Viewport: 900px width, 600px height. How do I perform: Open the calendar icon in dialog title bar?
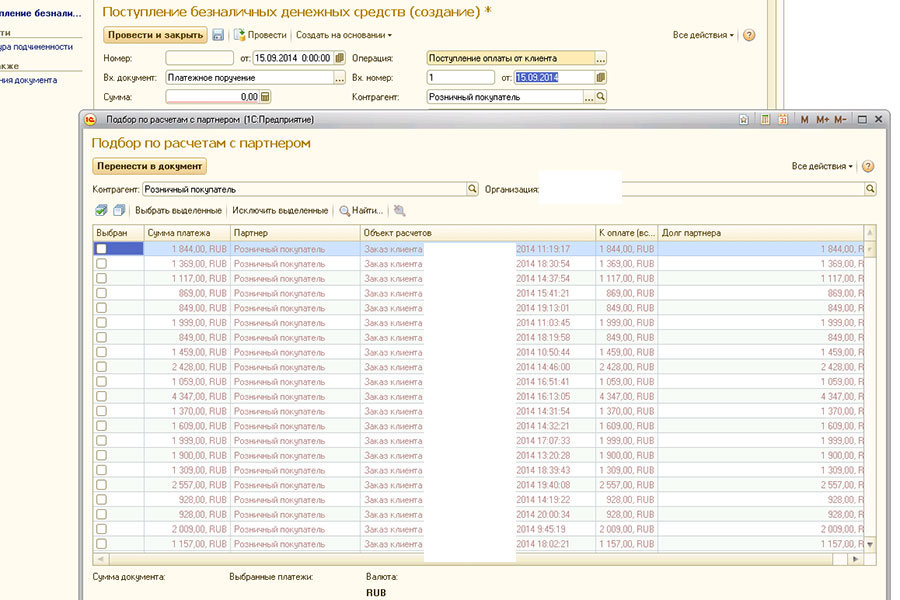783,120
